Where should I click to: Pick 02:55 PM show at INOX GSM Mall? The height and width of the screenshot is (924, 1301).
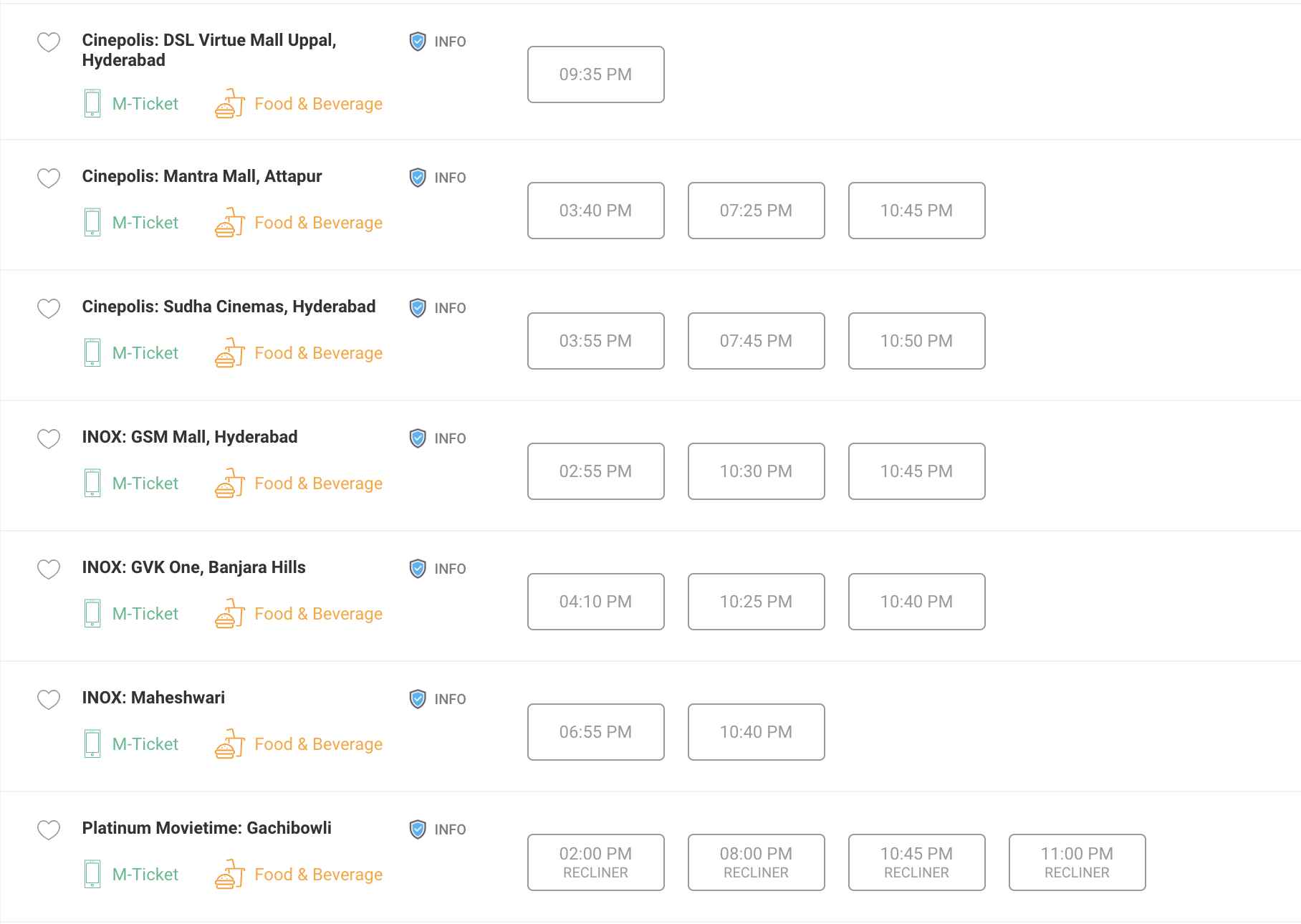click(x=595, y=471)
